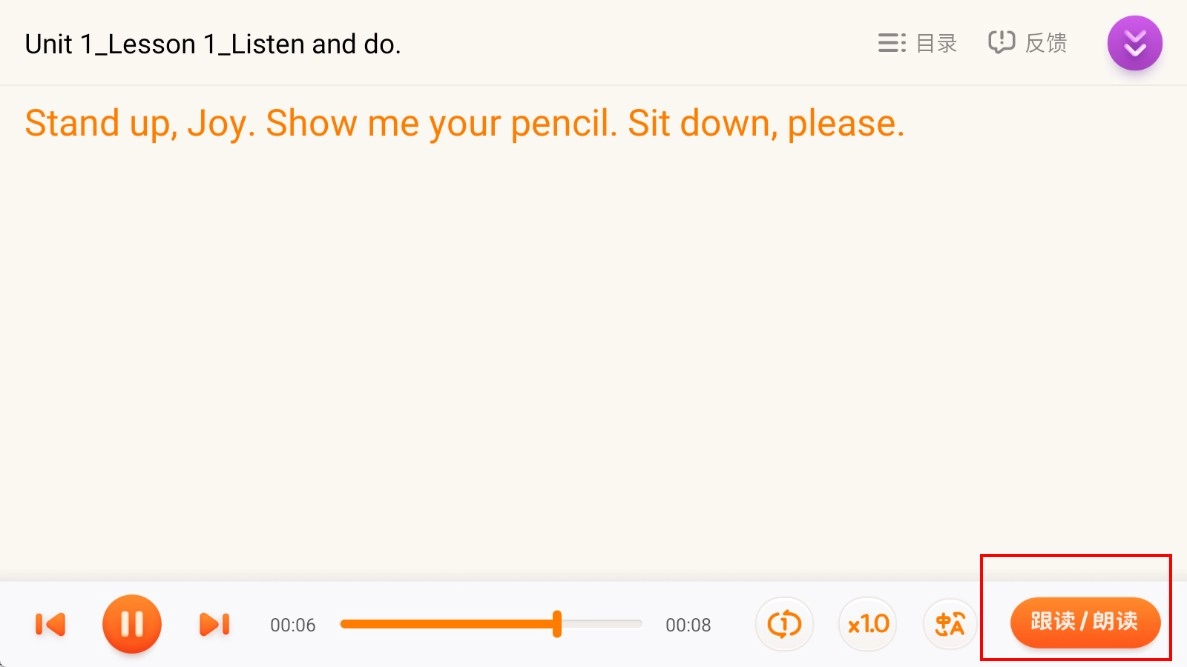Open the 反馈 menu text label
Screen dimensions: 1187x667
[1046, 43]
